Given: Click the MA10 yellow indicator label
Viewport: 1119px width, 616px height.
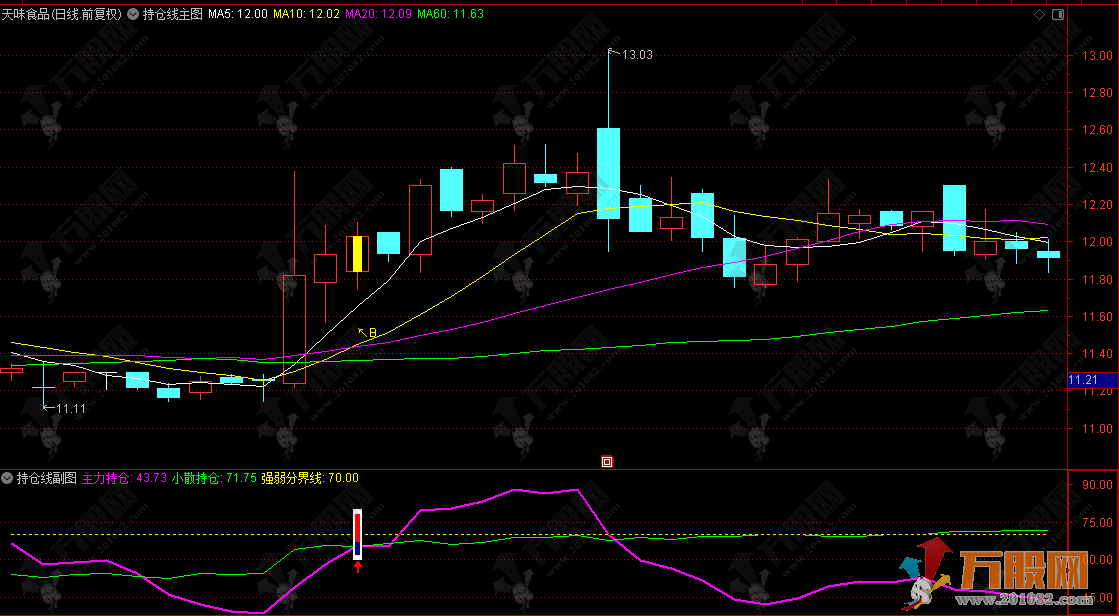Looking at the screenshot, I should 306,14.
